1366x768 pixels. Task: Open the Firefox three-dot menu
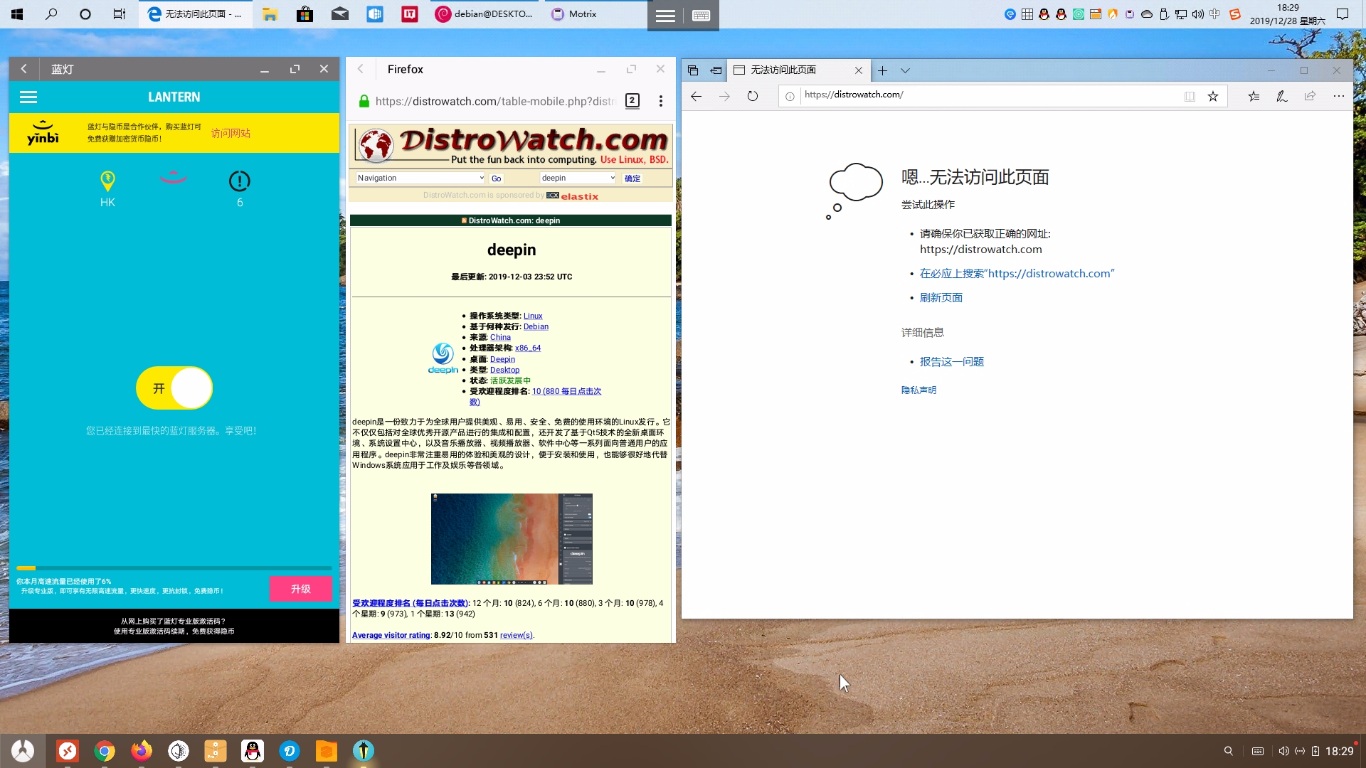[x=660, y=101]
